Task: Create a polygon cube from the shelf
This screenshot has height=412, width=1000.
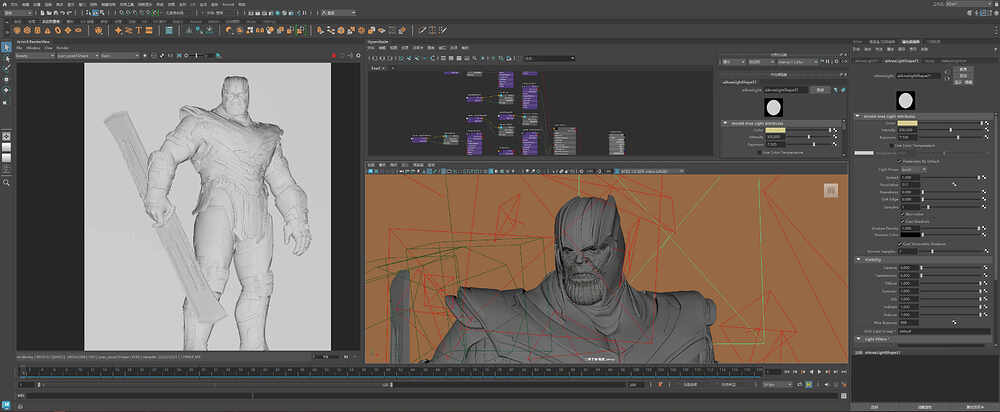Action: tap(27, 30)
